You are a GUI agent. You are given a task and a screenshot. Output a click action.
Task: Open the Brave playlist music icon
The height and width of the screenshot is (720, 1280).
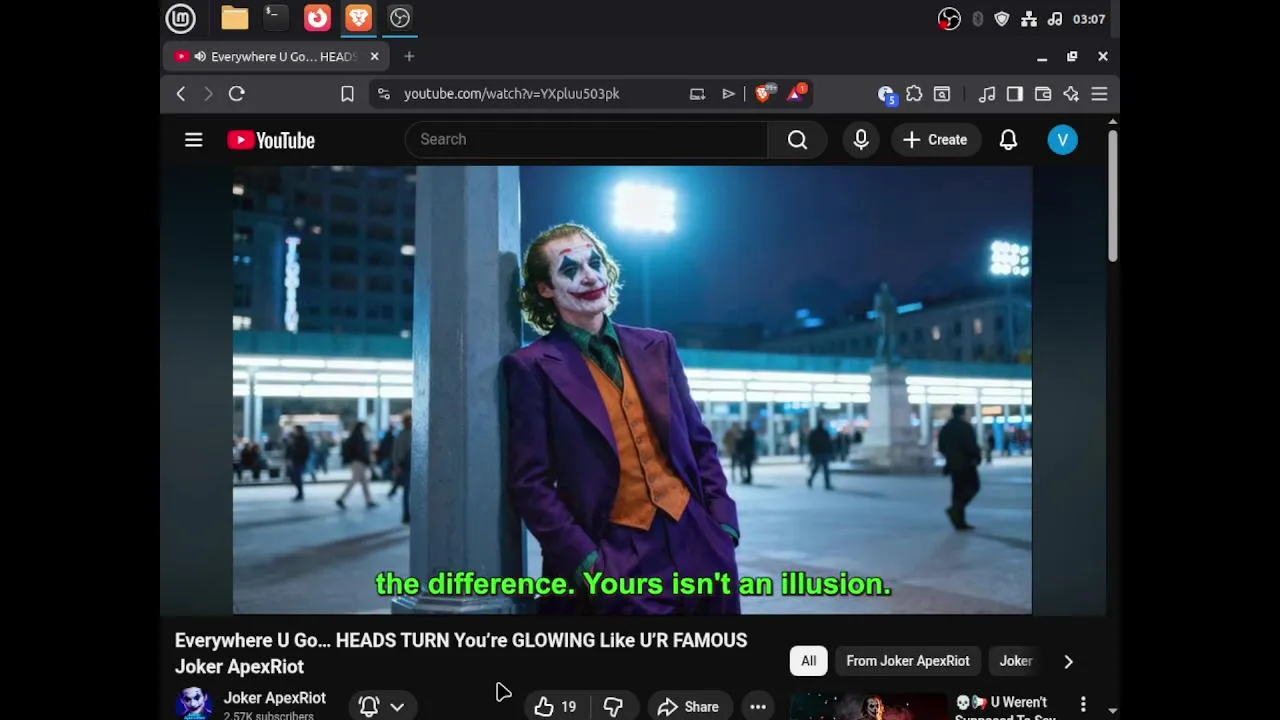(987, 93)
